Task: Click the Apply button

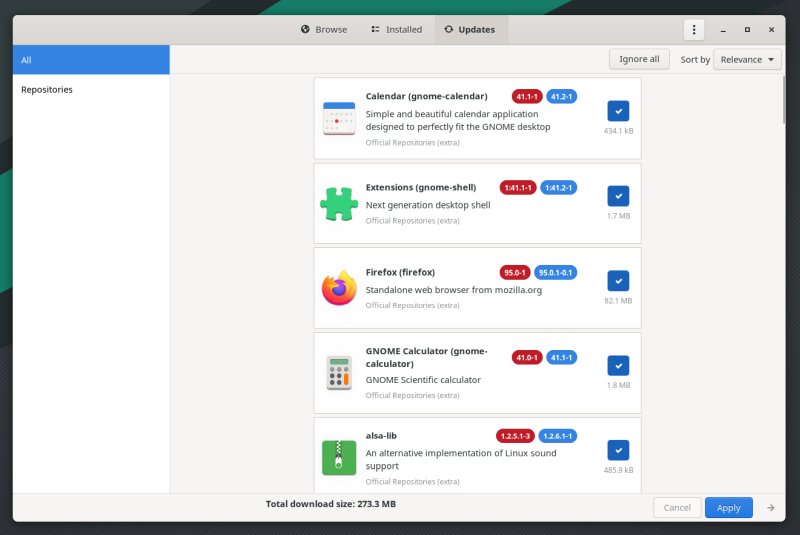Action: pyautogui.click(x=729, y=507)
